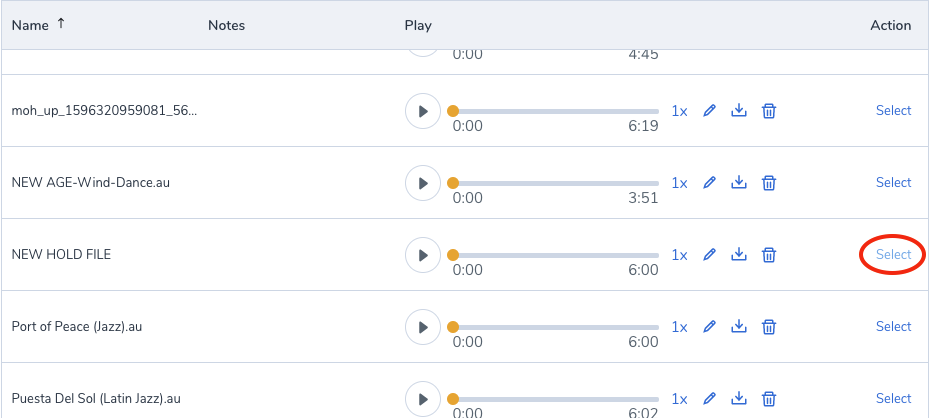The image size is (930, 418).
Task: Click pencil icon for moh_up_1596320959081 row
Action: (x=710, y=111)
